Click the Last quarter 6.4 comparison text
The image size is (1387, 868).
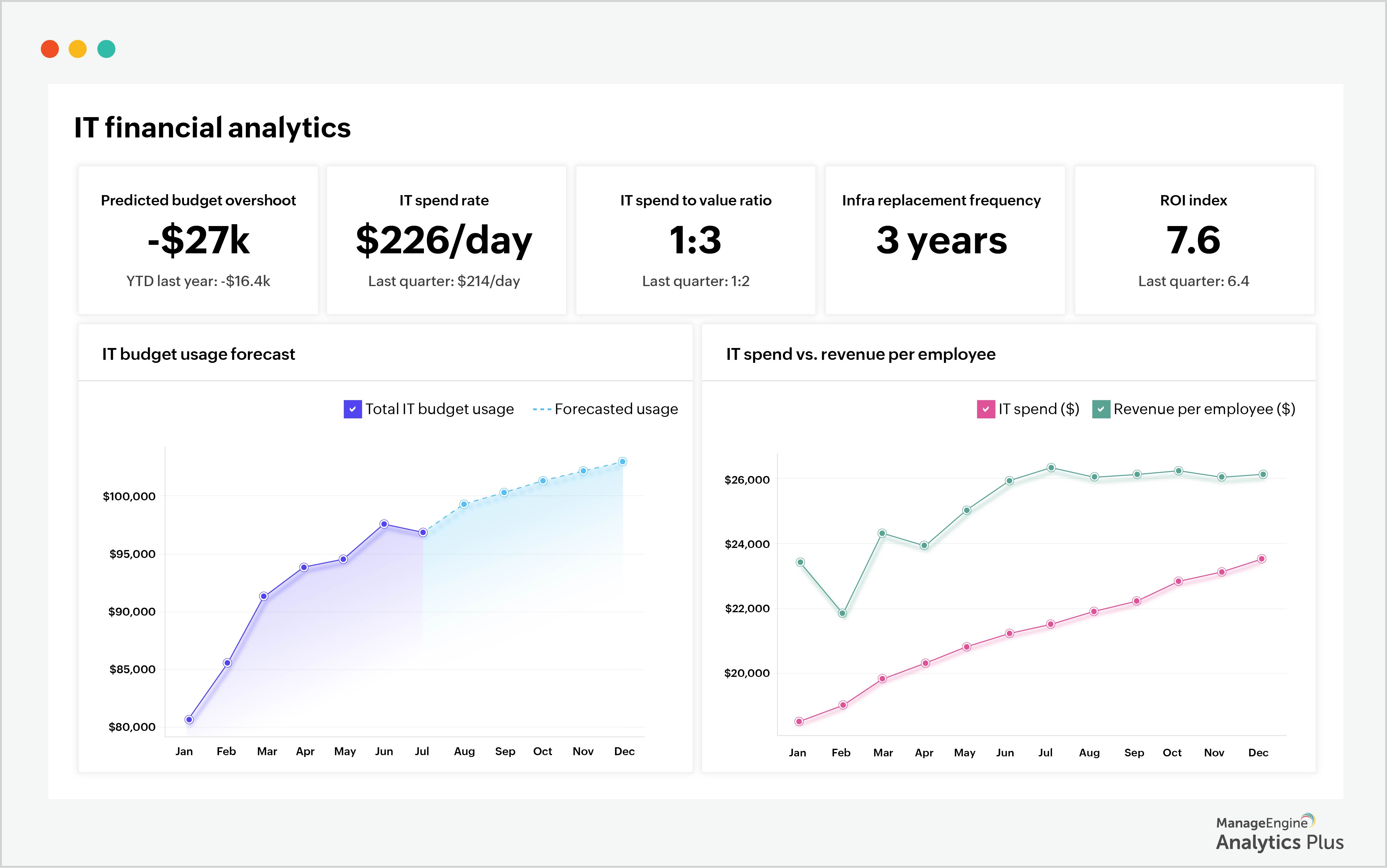coord(1193,281)
